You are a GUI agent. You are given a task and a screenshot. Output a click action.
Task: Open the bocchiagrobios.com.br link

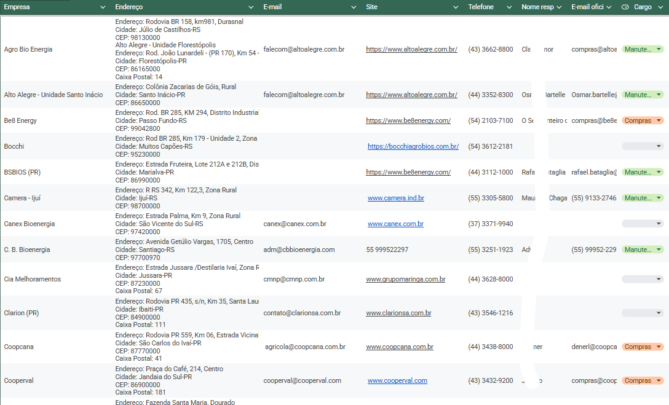tap(413, 146)
